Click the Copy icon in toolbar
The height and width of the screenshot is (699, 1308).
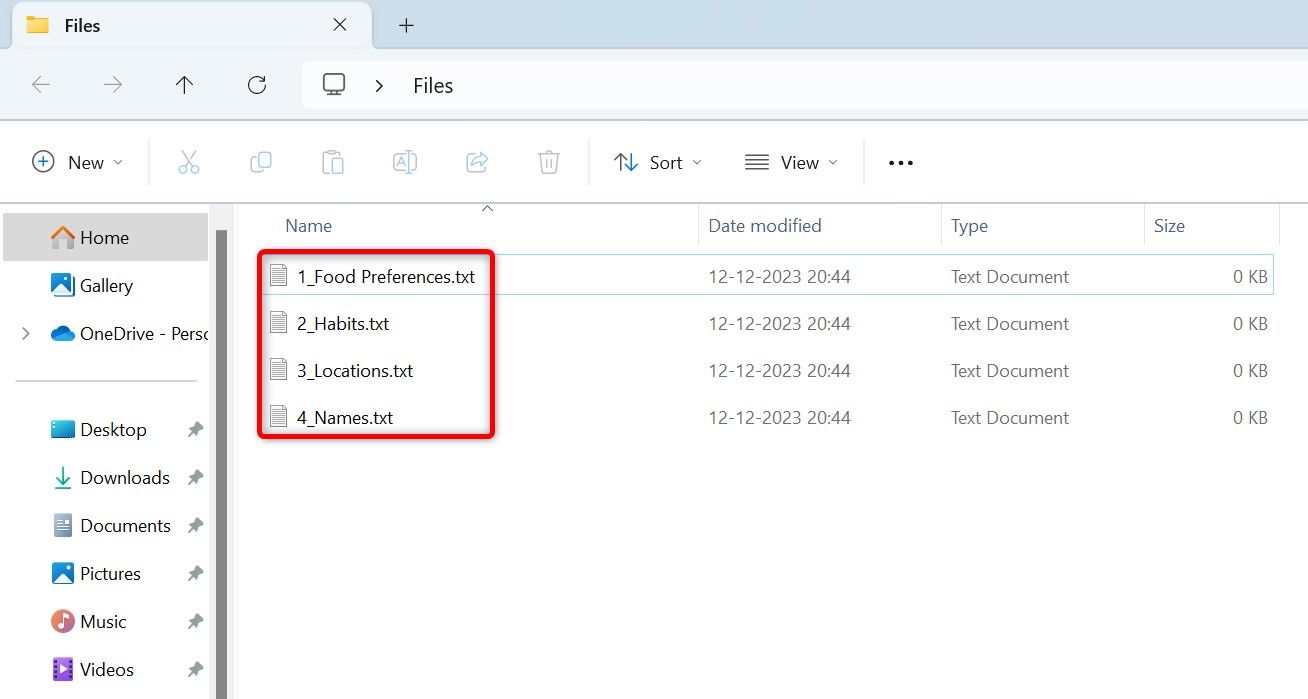261,162
